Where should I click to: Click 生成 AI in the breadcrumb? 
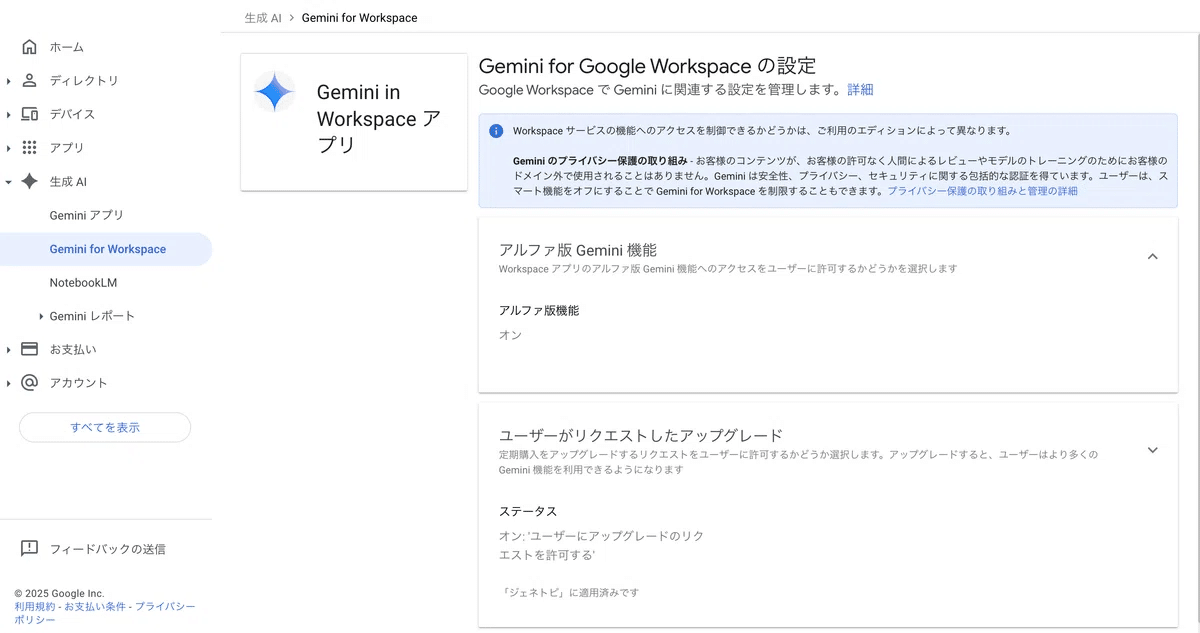click(x=262, y=18)
